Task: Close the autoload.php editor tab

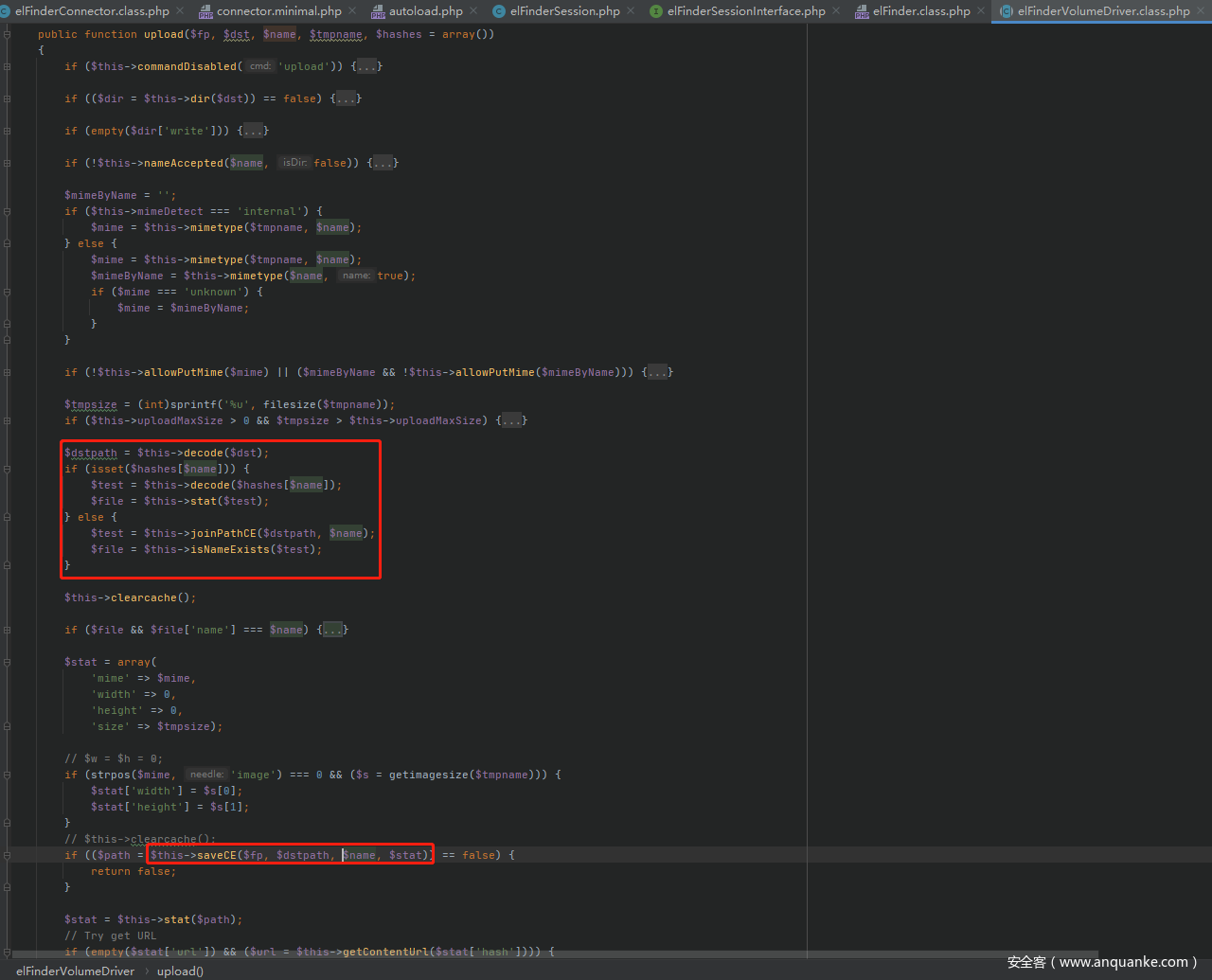Action: tap(474, 11)
